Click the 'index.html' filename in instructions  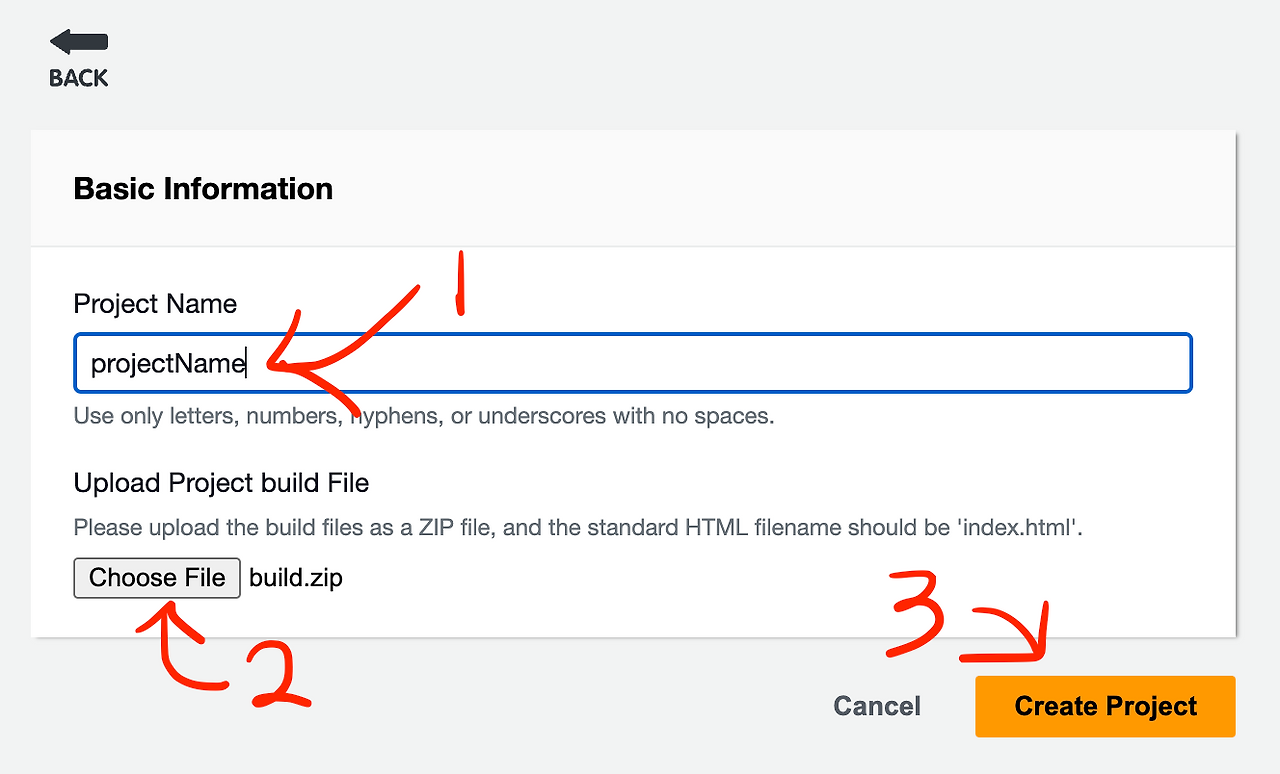click(x=1018, y=527)
